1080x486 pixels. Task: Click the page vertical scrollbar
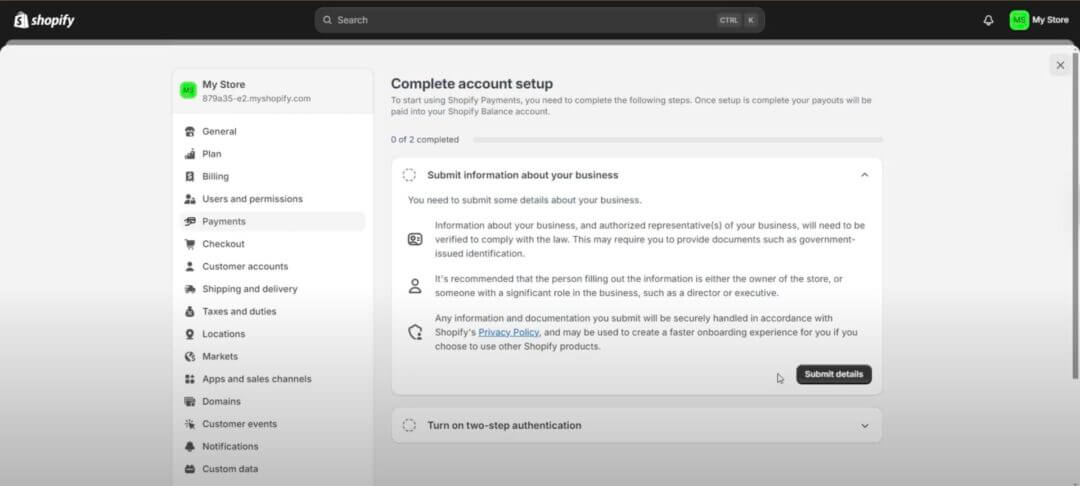click(x=1075, y=215)
